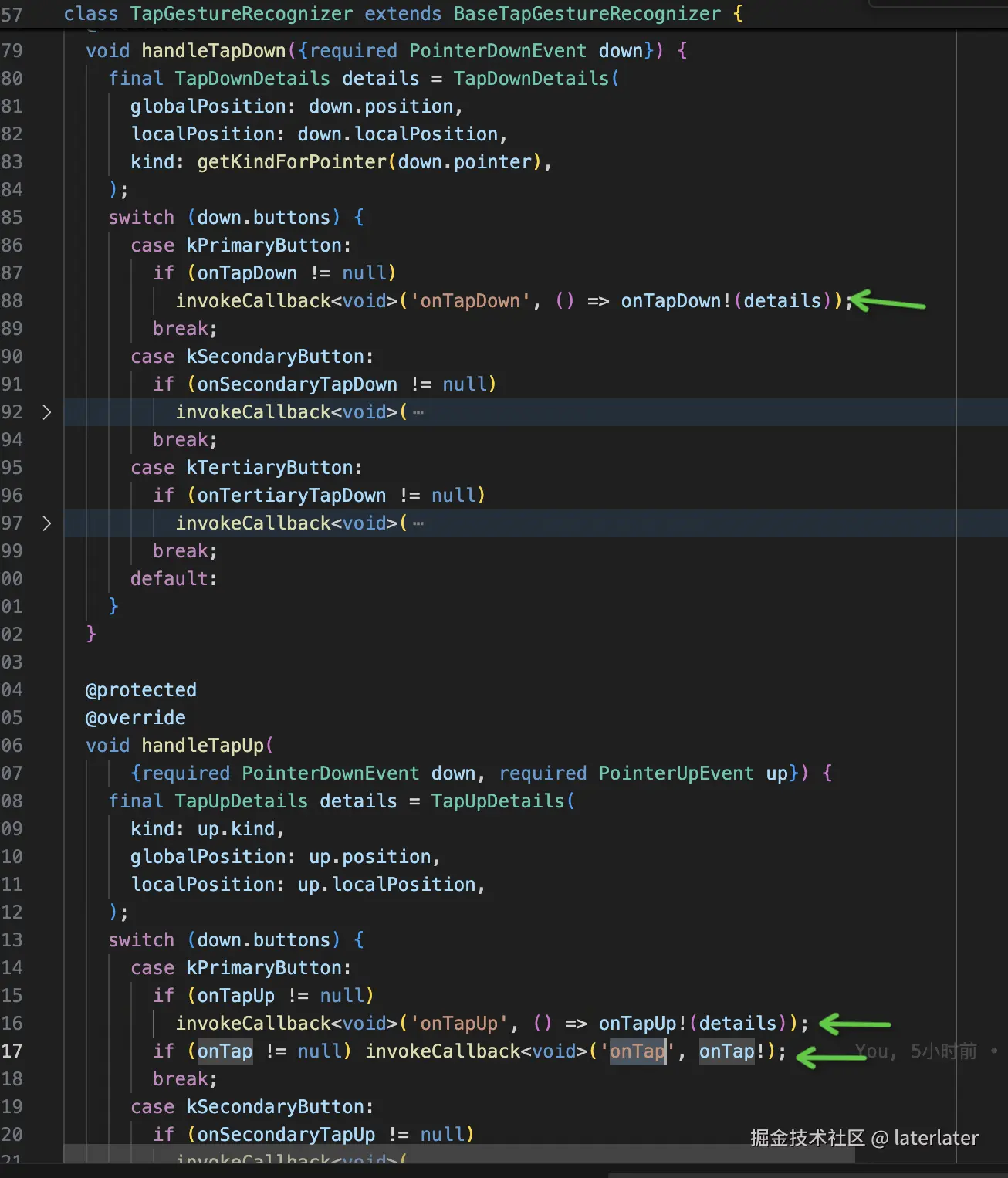
Task: Click 'break;' on line 118
Action: [185, 1079]
